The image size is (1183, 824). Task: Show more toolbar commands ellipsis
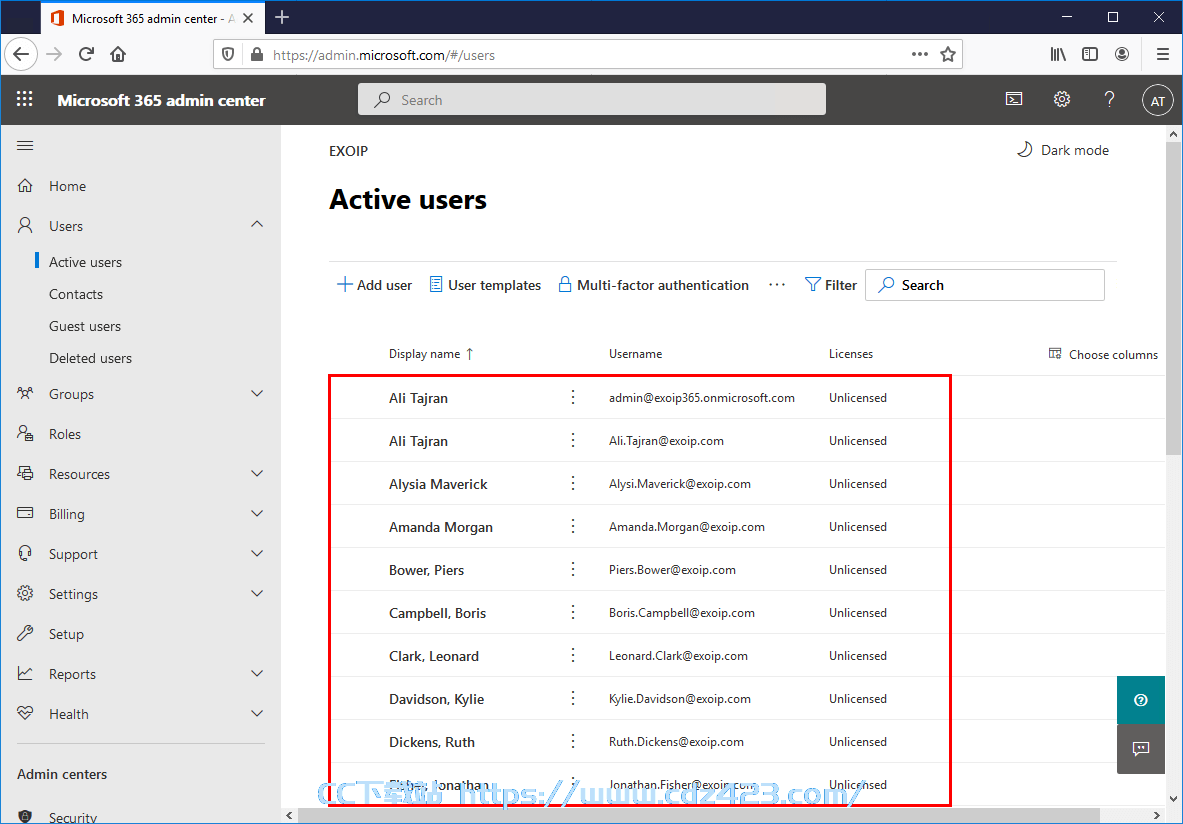(x=777, y=284)
